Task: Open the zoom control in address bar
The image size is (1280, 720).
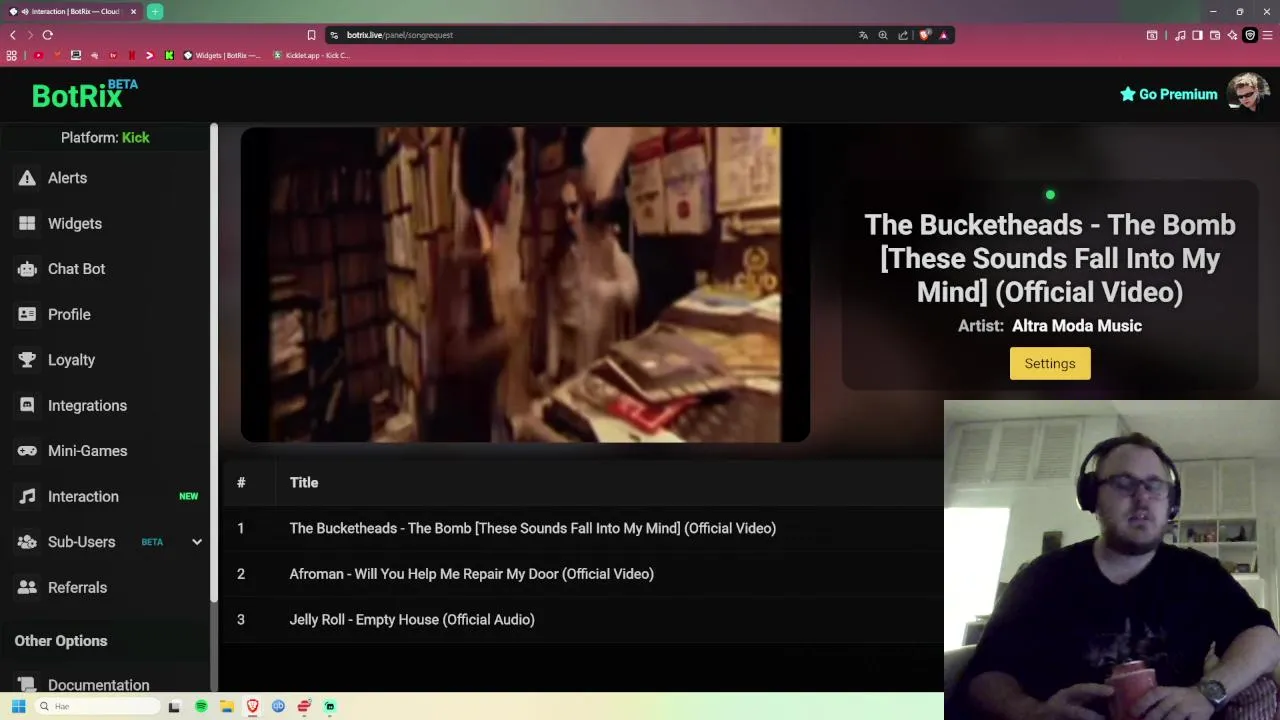Action: [883, 35]
